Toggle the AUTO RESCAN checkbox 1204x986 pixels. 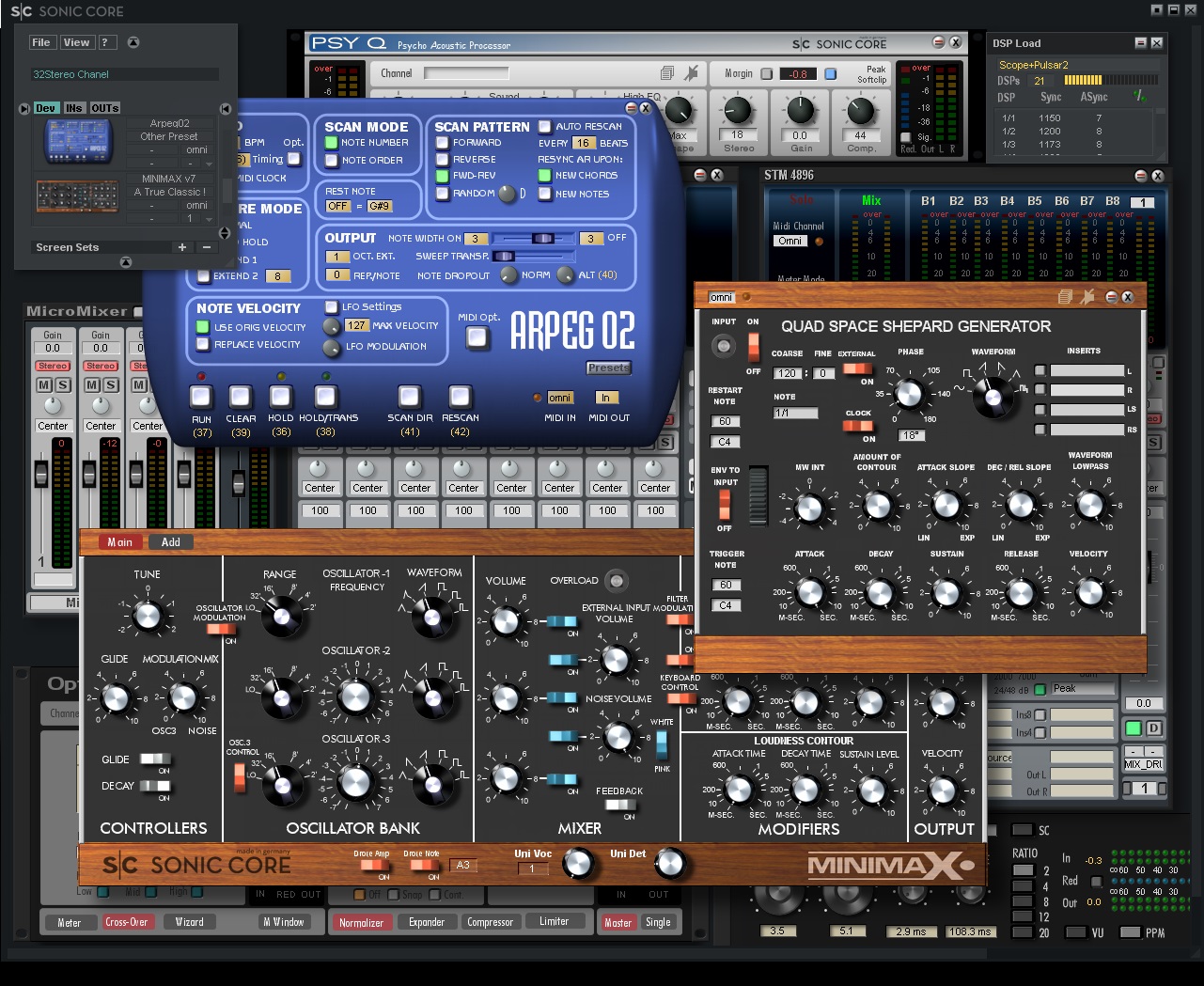click(544, 126)
